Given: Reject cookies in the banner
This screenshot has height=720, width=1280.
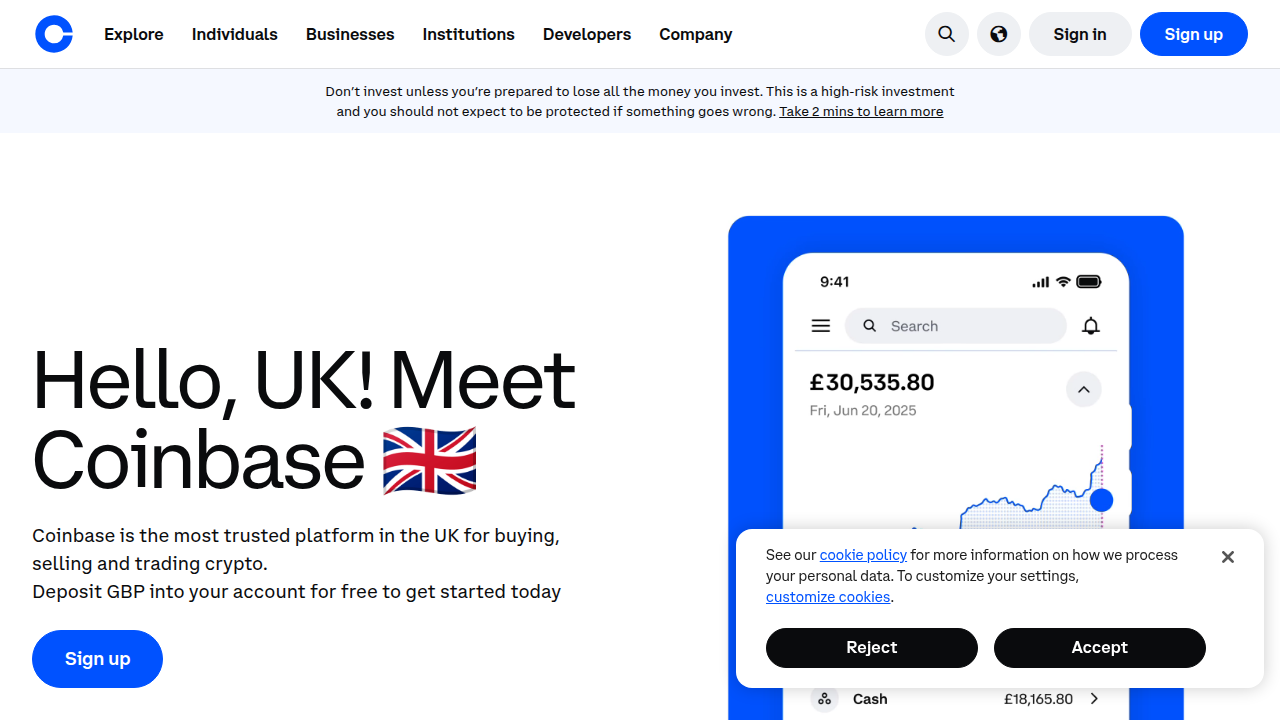Looking at the screenshot, I should click(x=871, y=647).
